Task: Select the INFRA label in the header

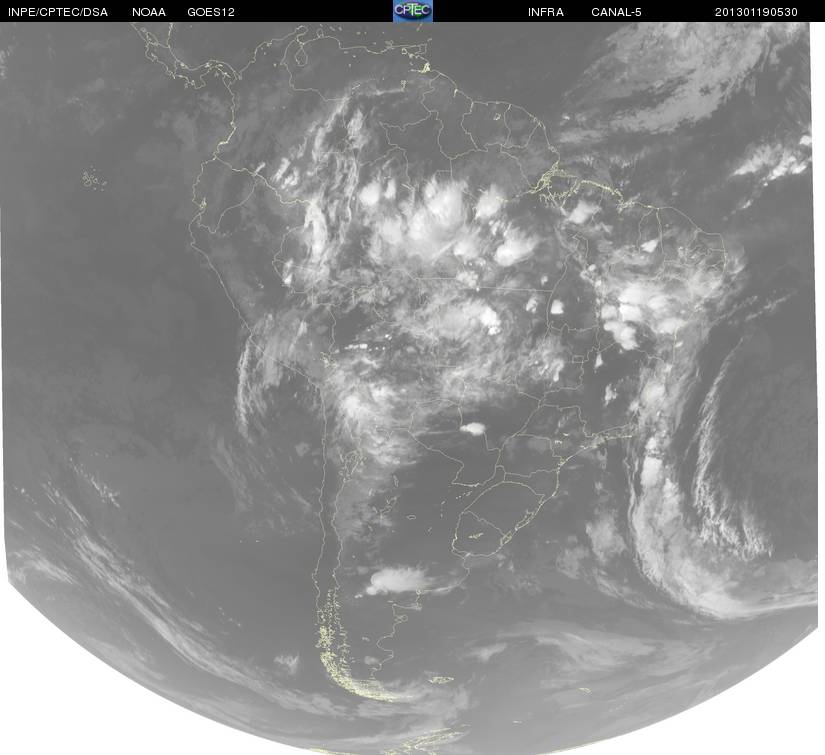Action: [546, 12]
